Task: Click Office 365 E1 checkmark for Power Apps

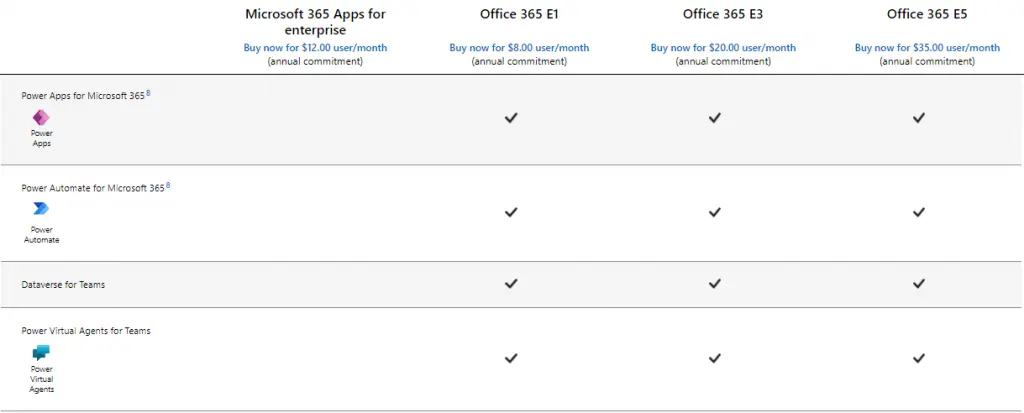Action: (x=511, y=118)
